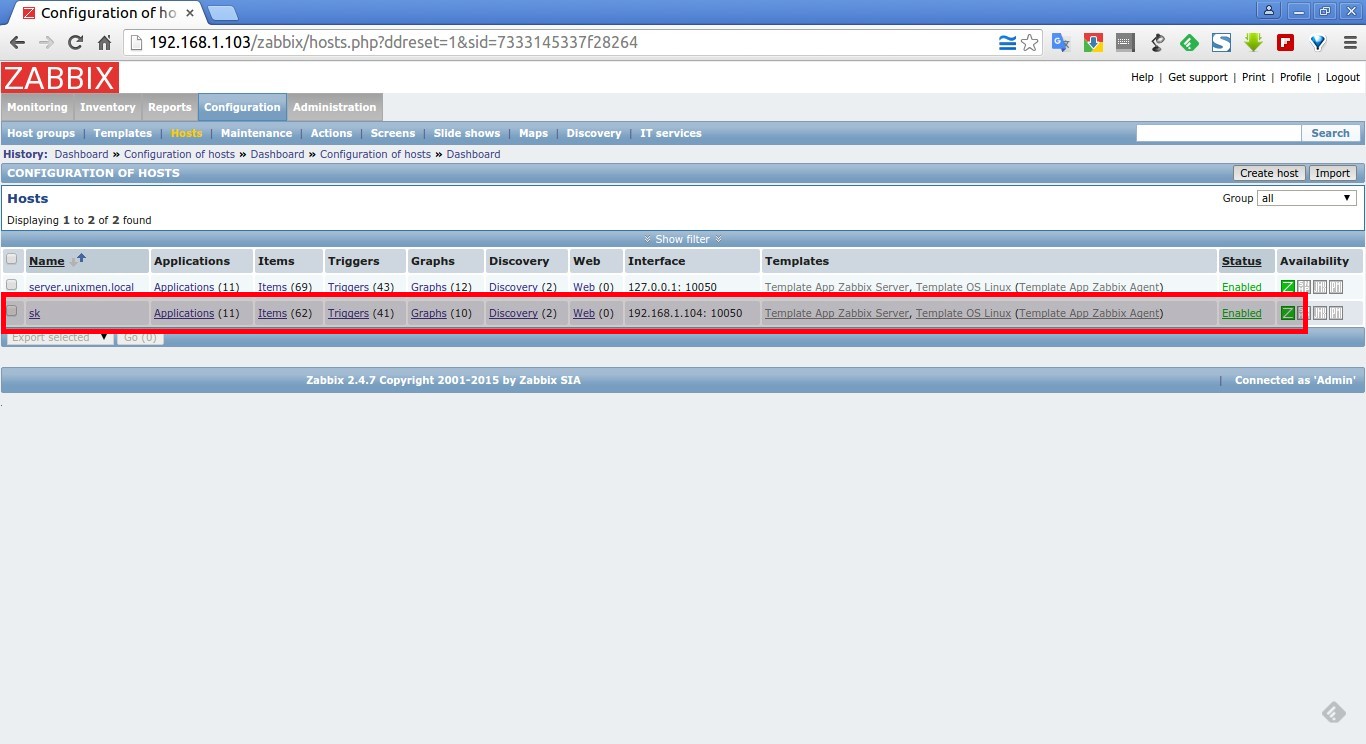The image size is (1366, 744).
Task: Click the Go (0) button
Action: pyautogui.click(x=140, y=338)
